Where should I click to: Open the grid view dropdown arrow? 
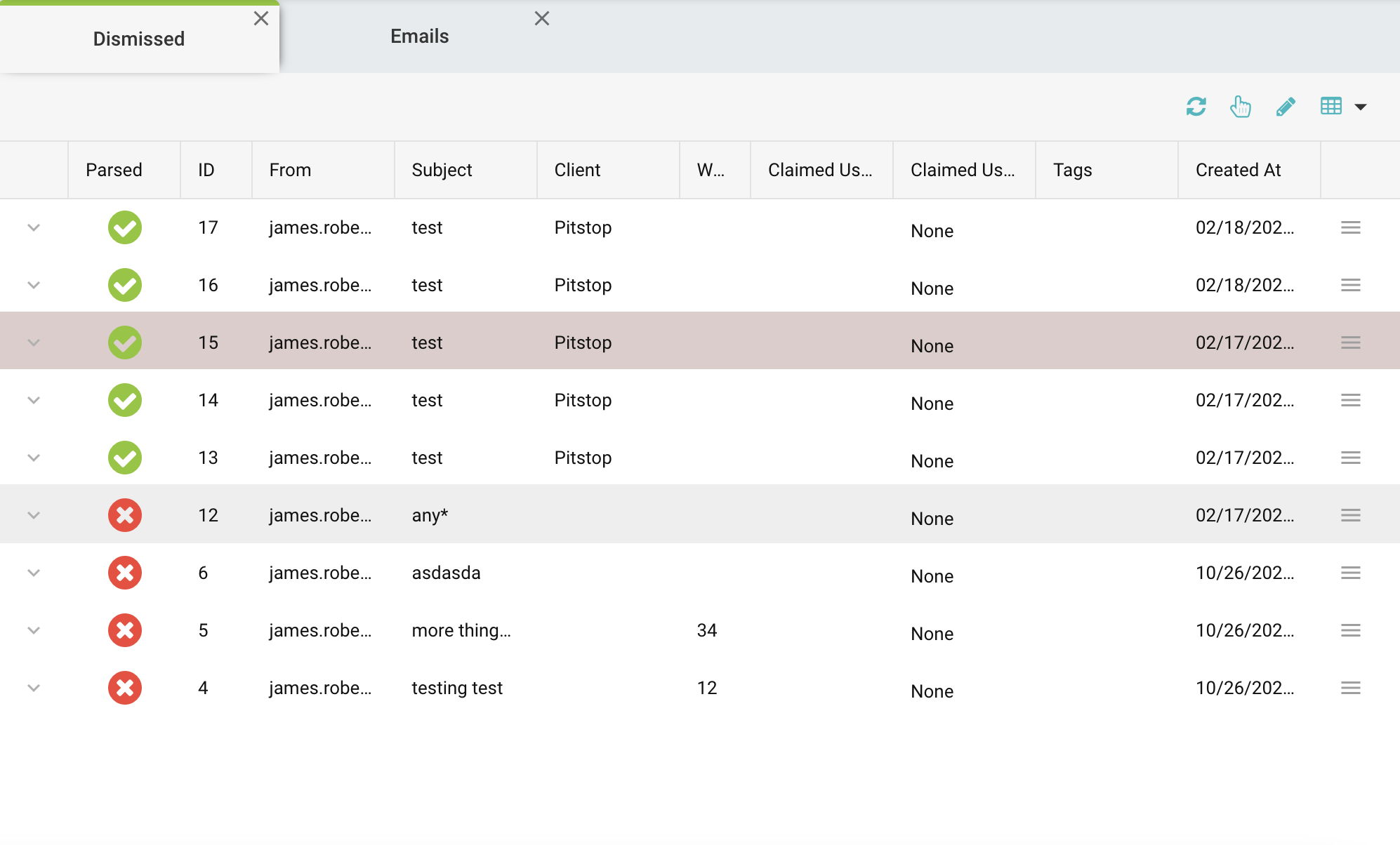tap(1361, 107)
